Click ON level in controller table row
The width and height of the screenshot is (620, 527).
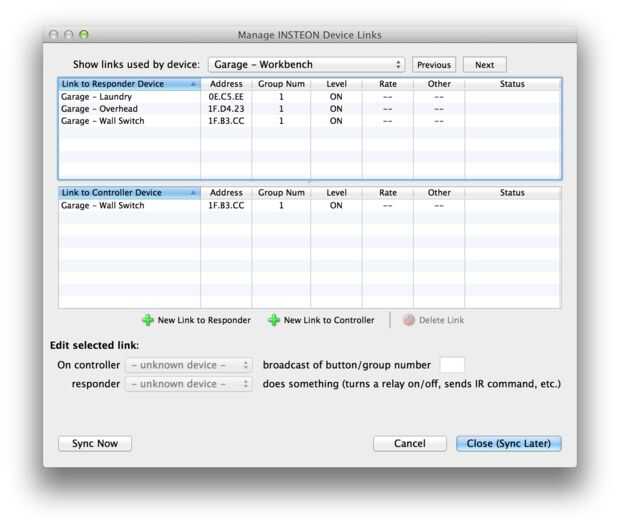pos(336,206)
